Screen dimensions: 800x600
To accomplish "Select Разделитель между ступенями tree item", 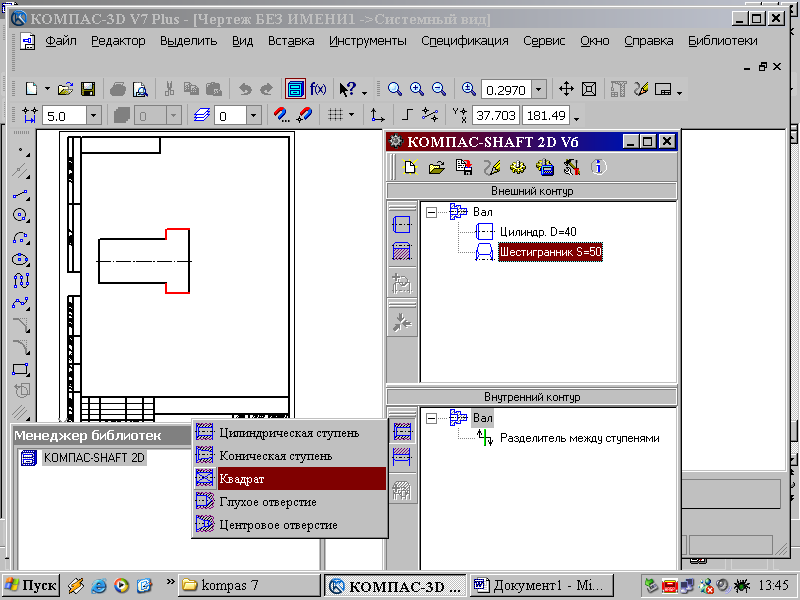I will (x=580, y=438).
